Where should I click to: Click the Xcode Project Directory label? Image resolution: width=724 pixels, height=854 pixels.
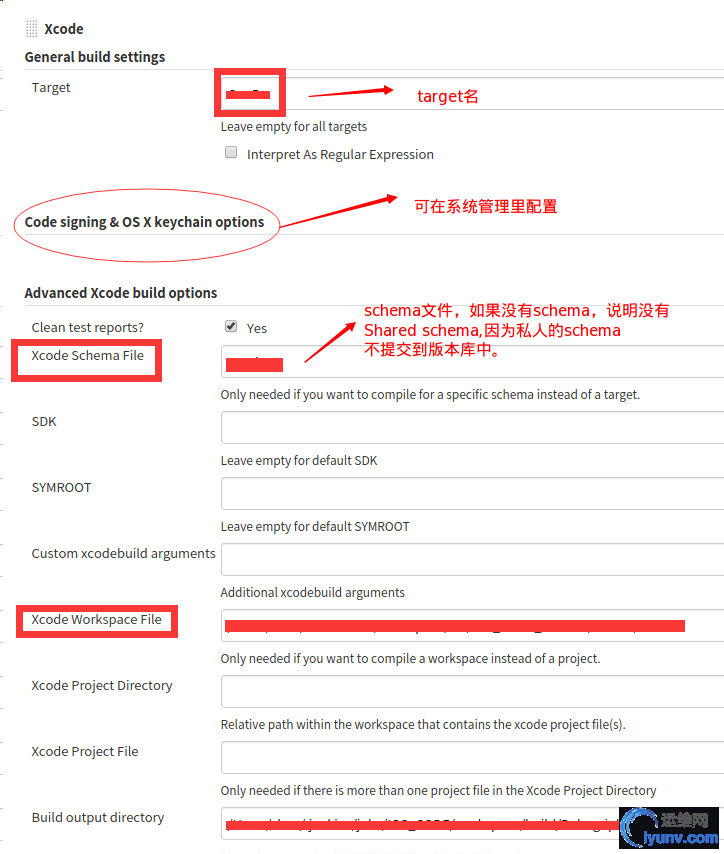[x=102, y=686]
